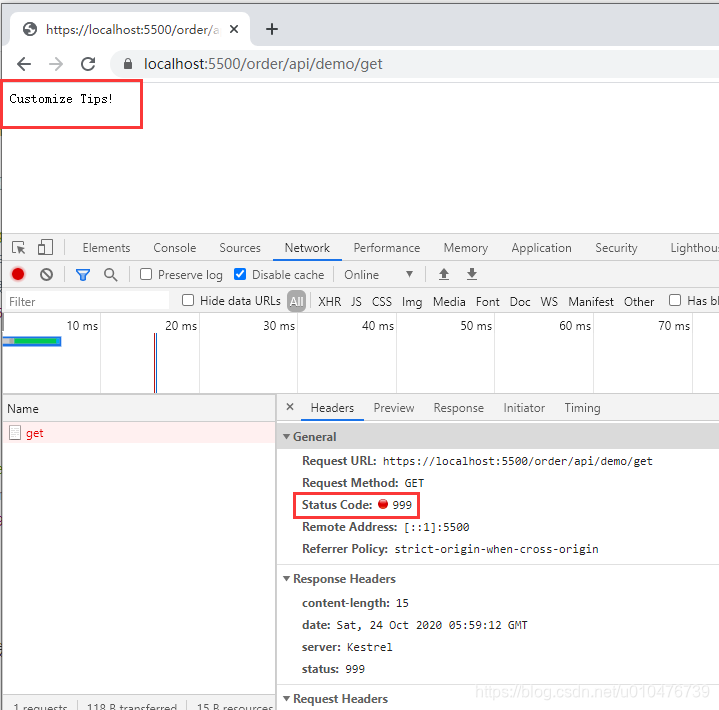This screenshot has width=719, height=710.
Task: Export HAR with the download arrow
Action: pos(472,274)
